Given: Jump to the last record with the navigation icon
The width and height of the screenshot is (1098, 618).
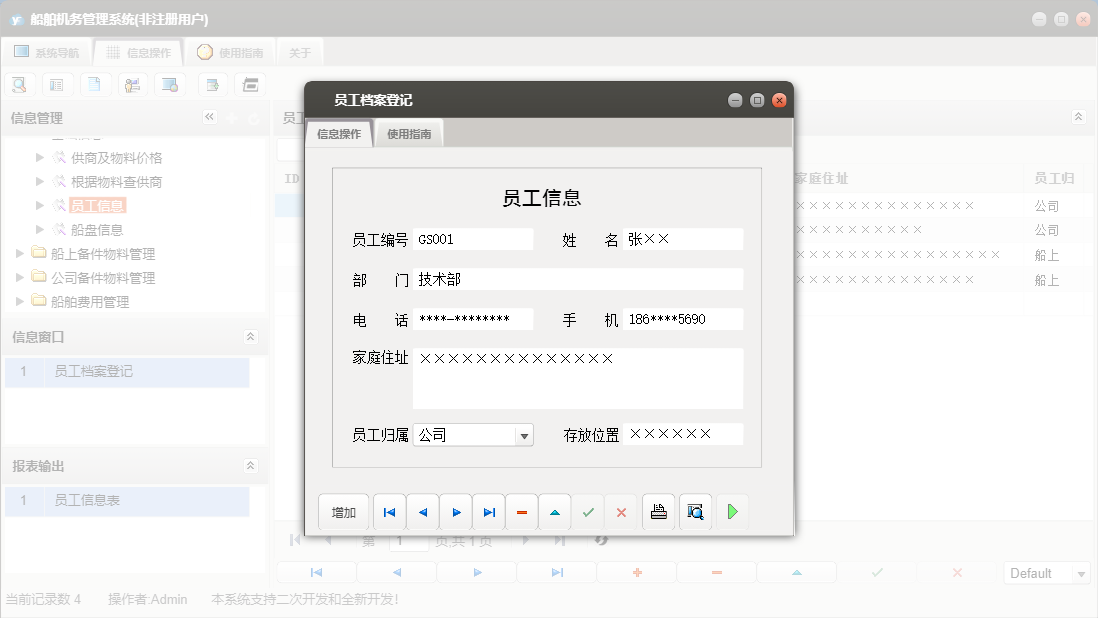Looking at the screenshot, I should (489, 512).
